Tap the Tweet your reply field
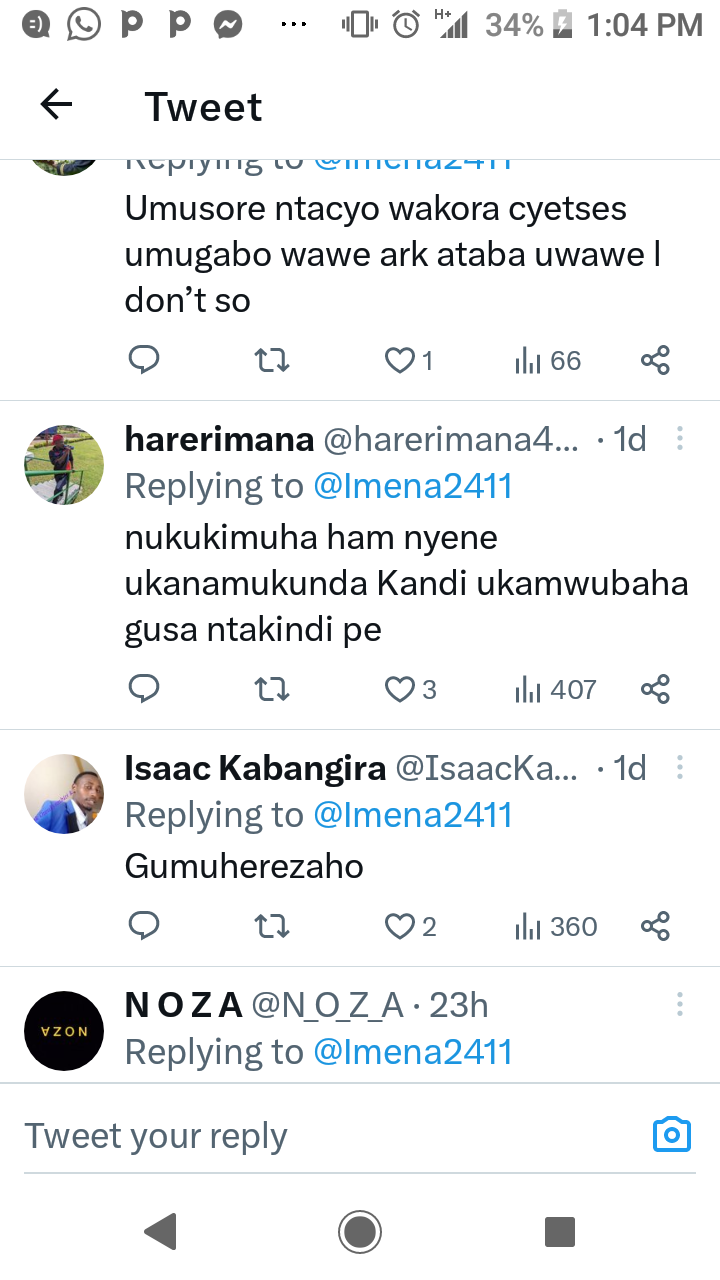This screenshot has width=720, height=1280. pos(300,1136)
